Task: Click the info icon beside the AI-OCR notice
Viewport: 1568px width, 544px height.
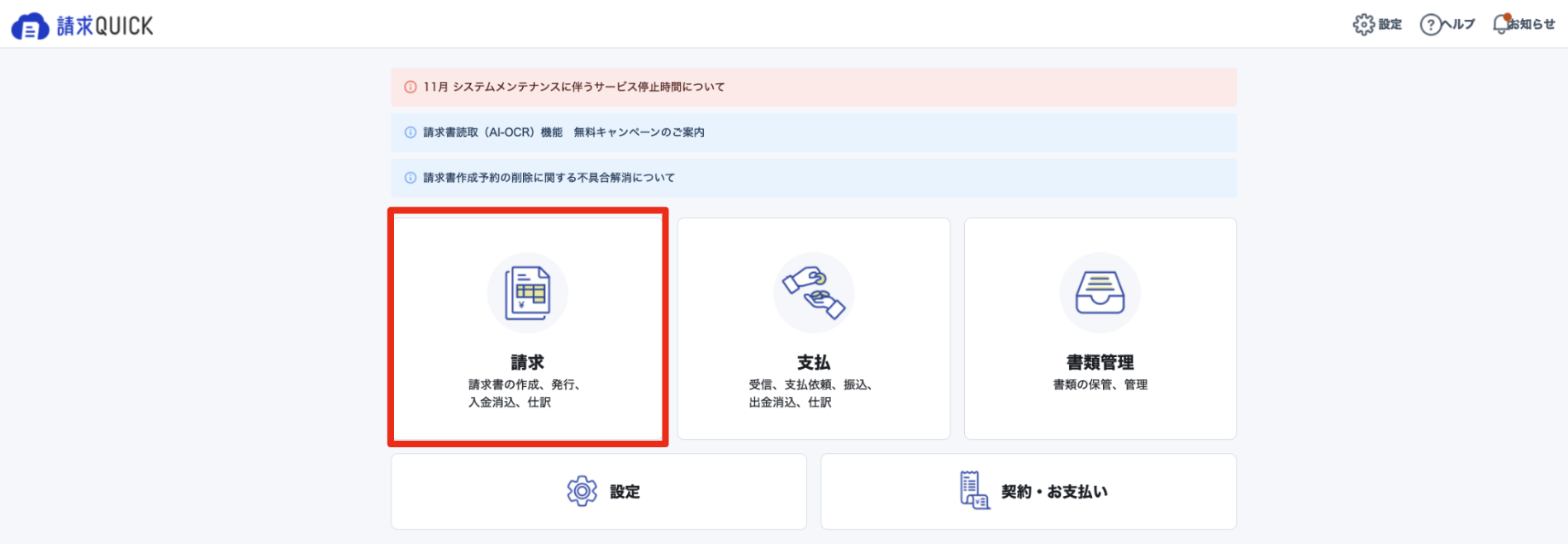Action: (x=410, y=132)
